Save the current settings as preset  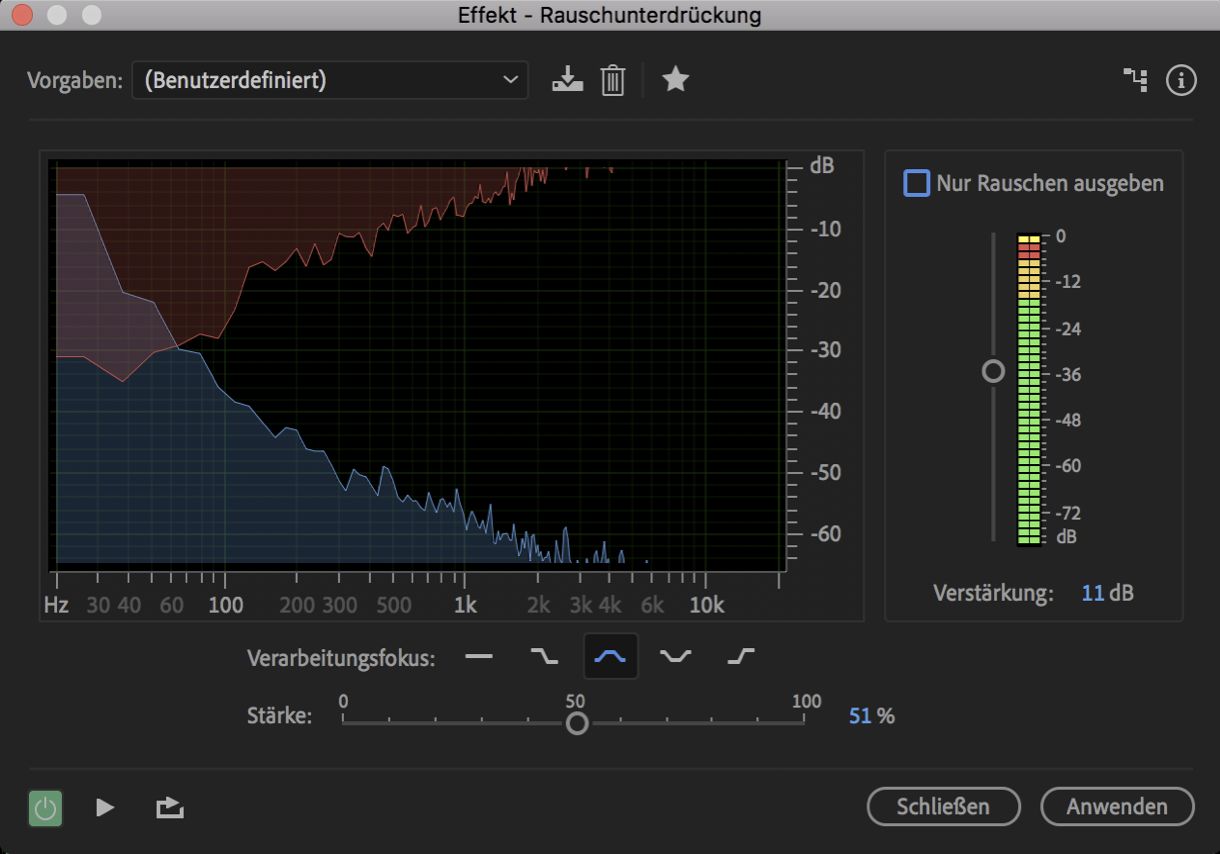pyautogui.click(x=568, y=80)
